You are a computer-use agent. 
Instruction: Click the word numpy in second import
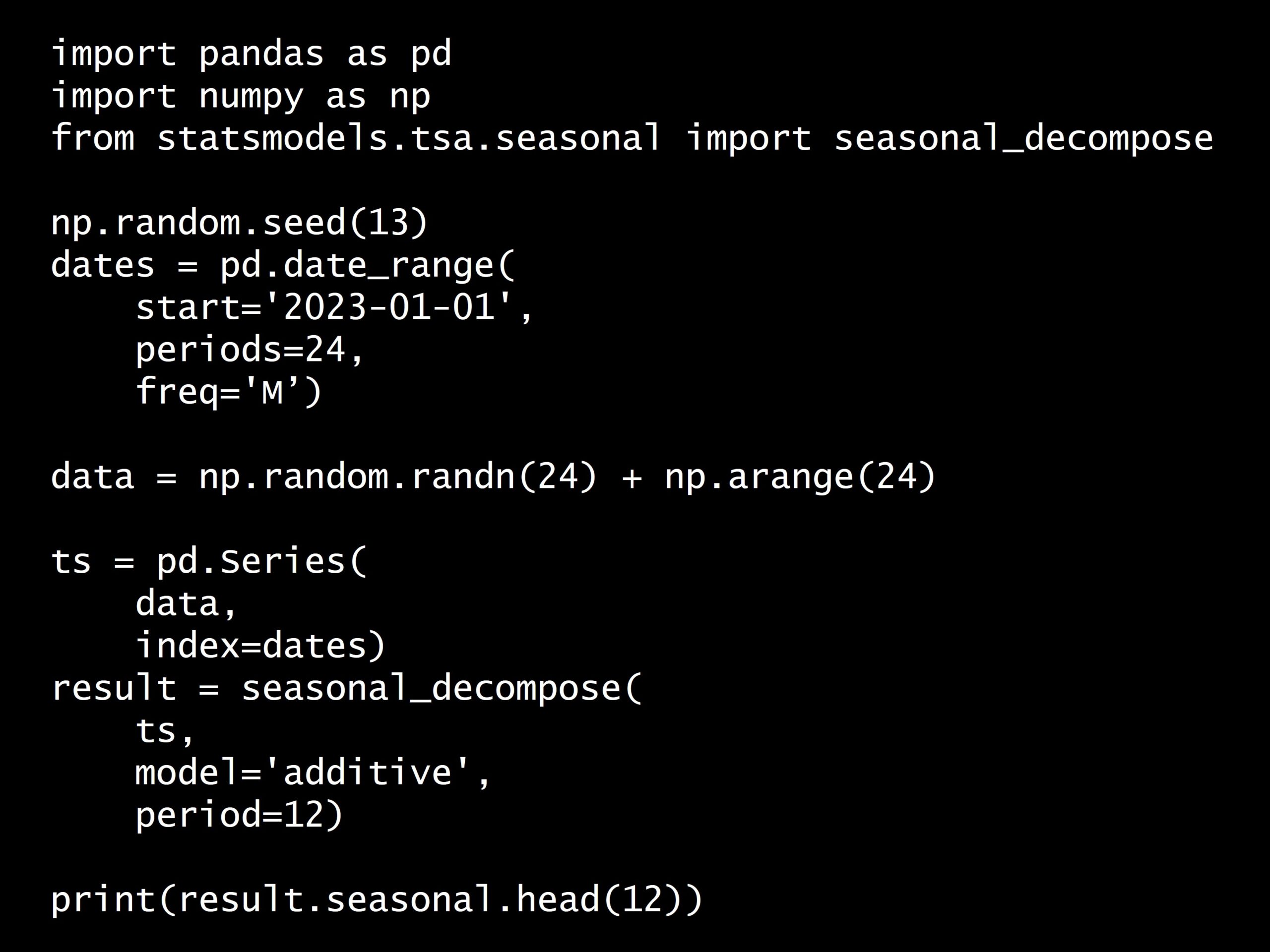251,96
